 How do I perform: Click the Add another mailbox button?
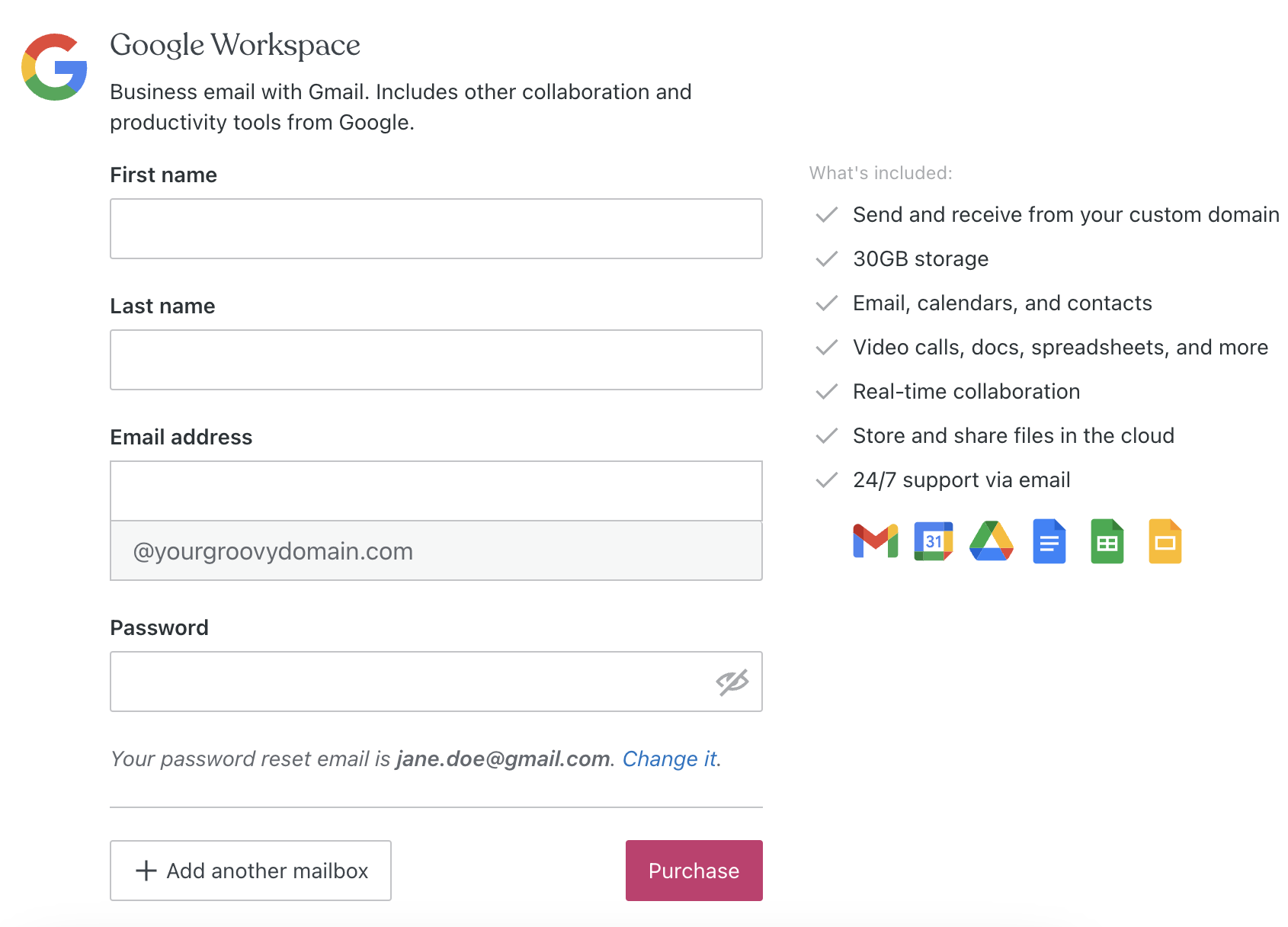click(250, 871)
